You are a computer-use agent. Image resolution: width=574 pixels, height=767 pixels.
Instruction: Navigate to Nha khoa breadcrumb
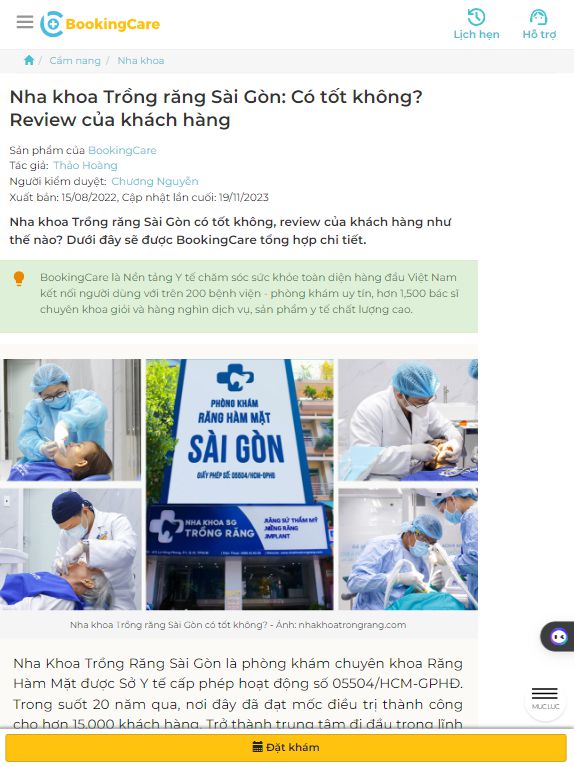click(141, 61)
